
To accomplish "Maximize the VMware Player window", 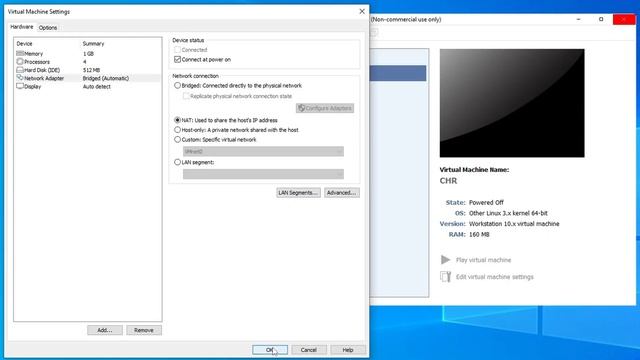I will 601,19.
